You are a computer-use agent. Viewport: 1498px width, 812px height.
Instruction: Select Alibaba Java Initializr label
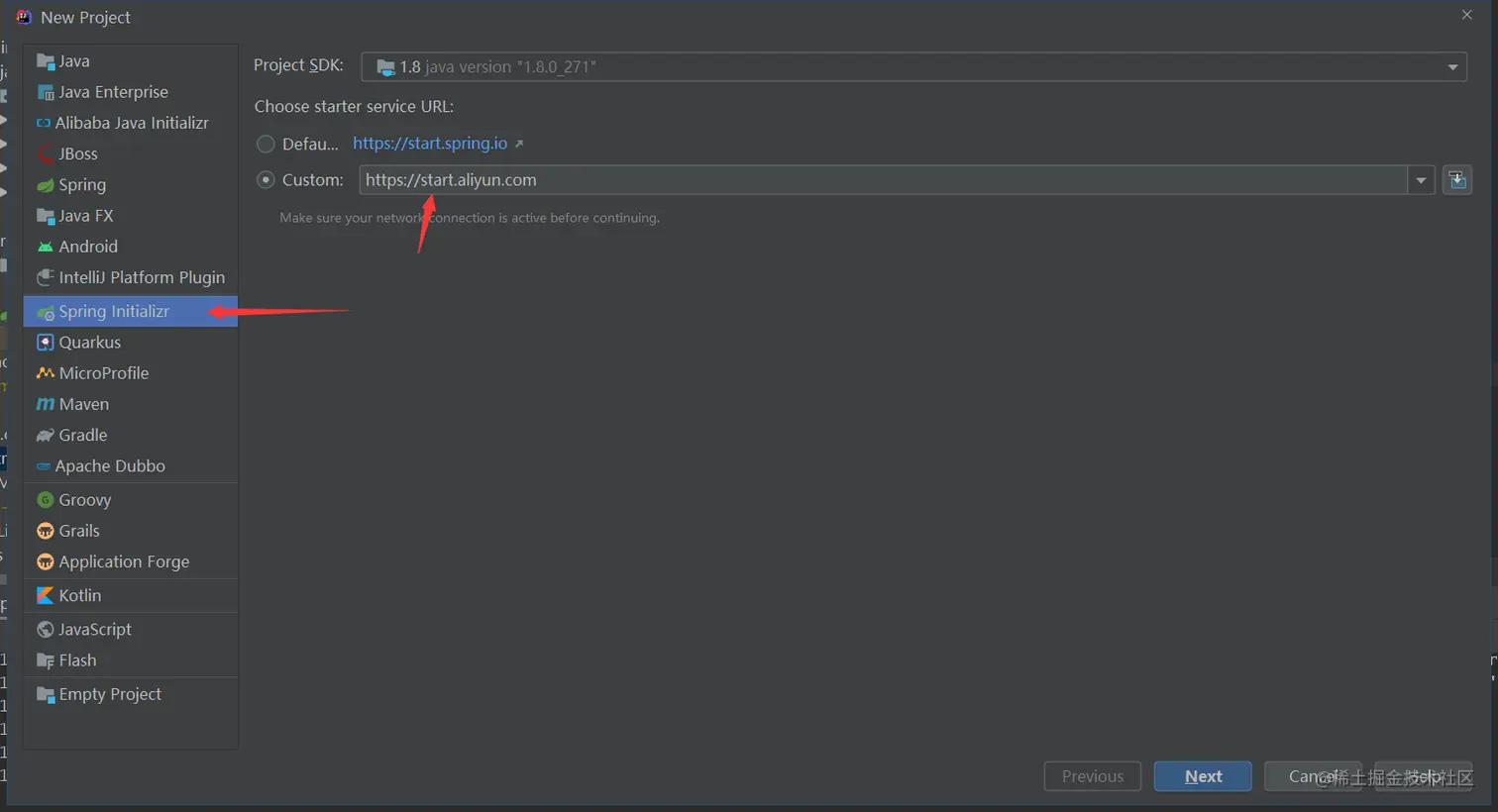pos(132,123)
